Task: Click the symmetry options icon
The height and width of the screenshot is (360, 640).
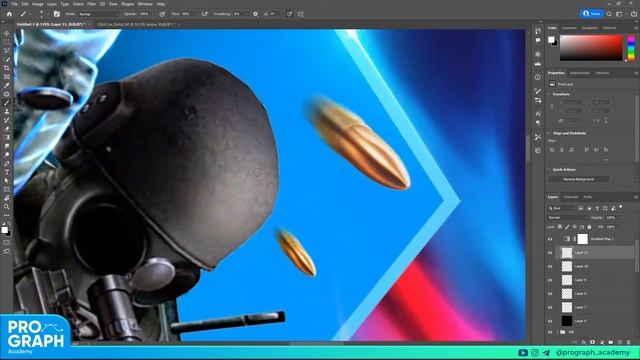Action: pyautogui.click(x=301, y=14)
